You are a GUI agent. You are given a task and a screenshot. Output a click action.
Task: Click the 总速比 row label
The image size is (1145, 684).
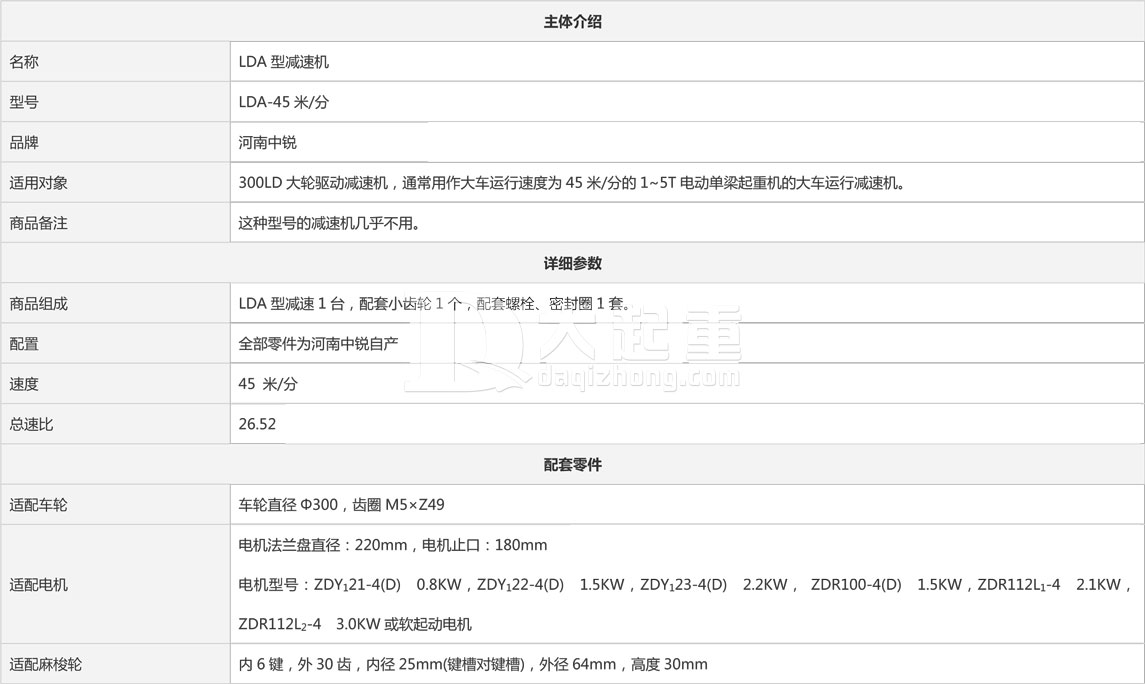tap(31, 424)
